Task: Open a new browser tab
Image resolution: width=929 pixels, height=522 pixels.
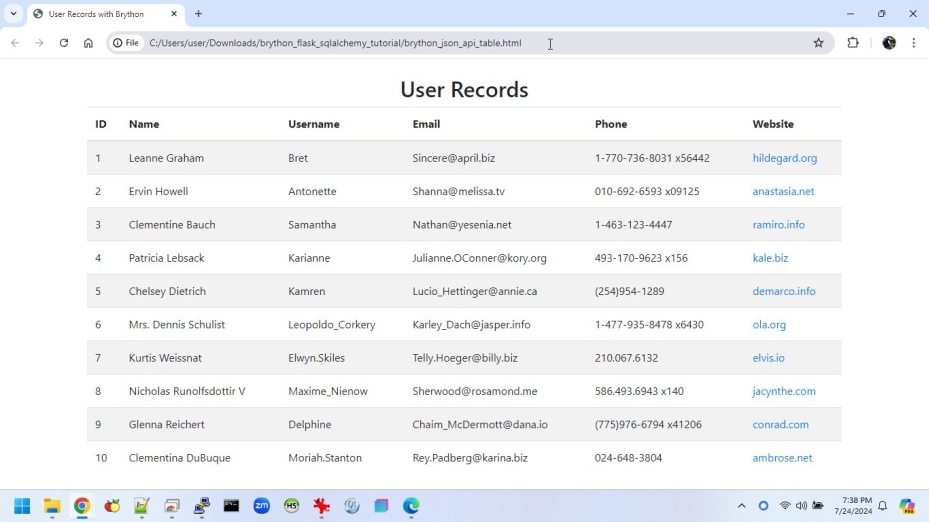Action: [198, 14]
